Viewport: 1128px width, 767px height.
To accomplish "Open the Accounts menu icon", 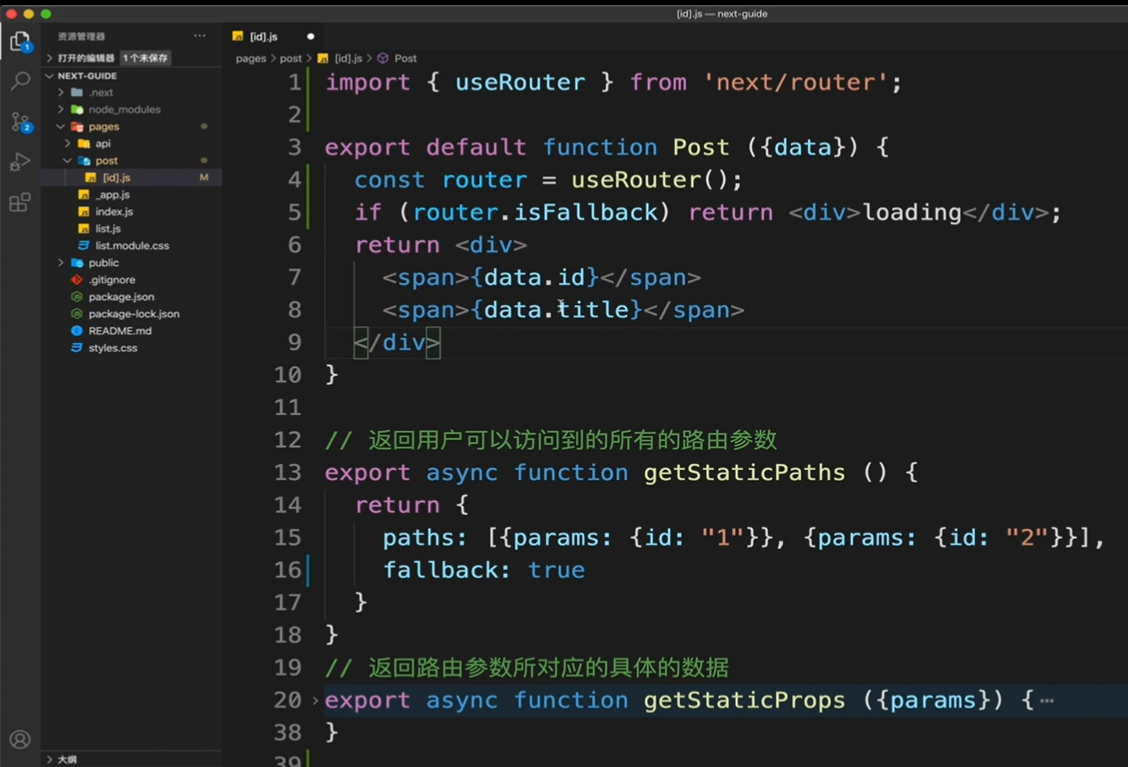I will click(x=20, y=739).
